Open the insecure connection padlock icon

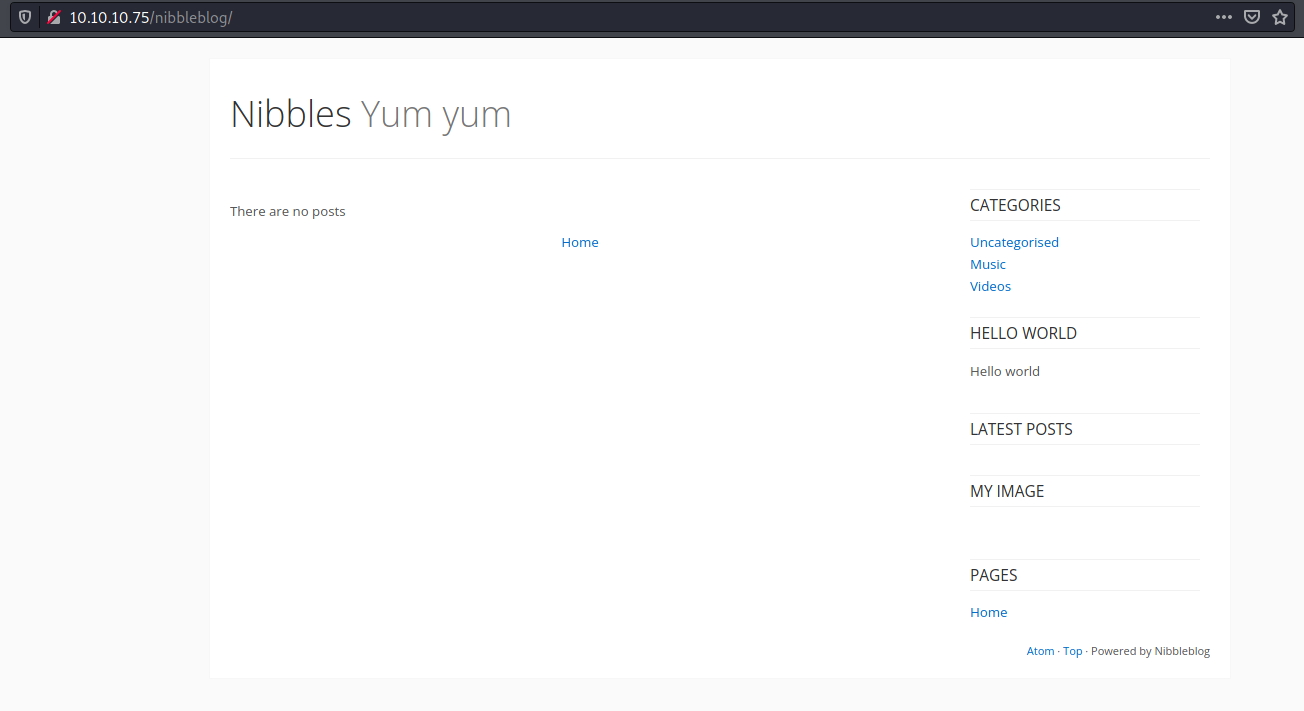[54, 17]
